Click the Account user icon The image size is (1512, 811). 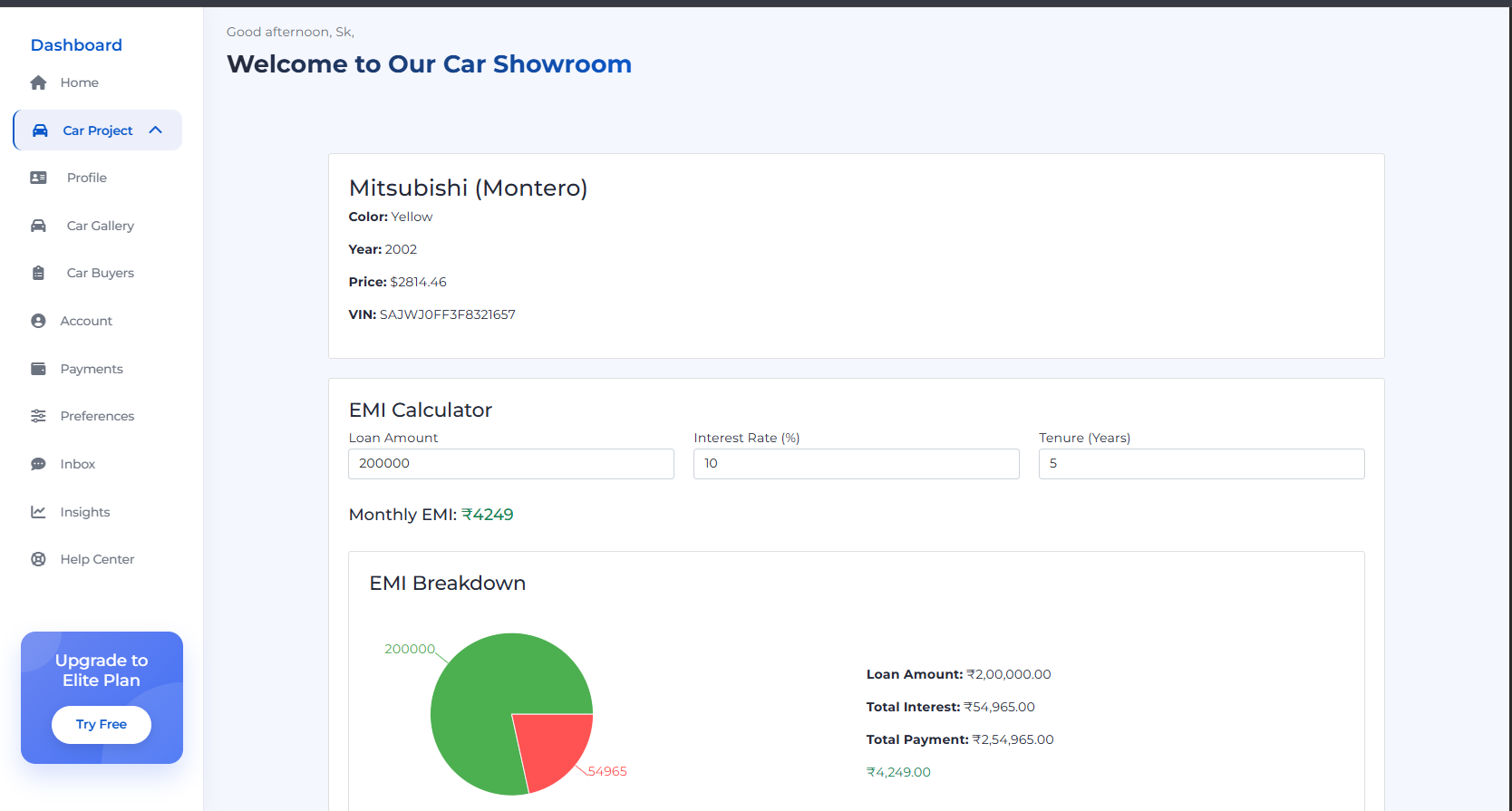38,321
